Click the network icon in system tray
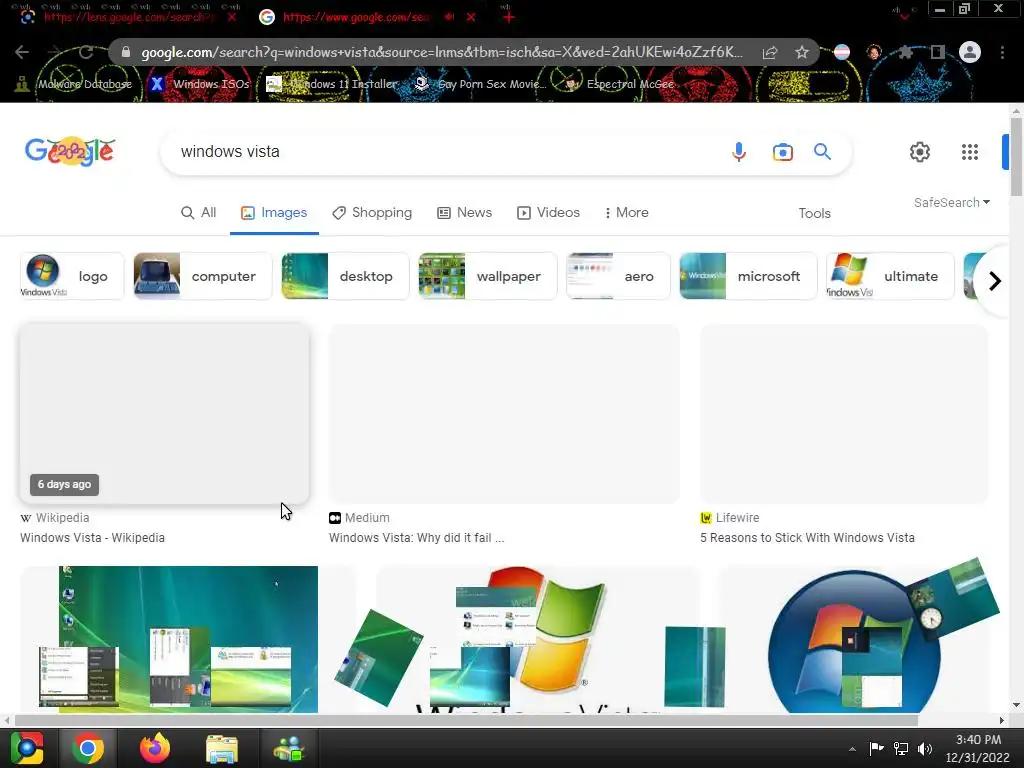 point(901,749)
